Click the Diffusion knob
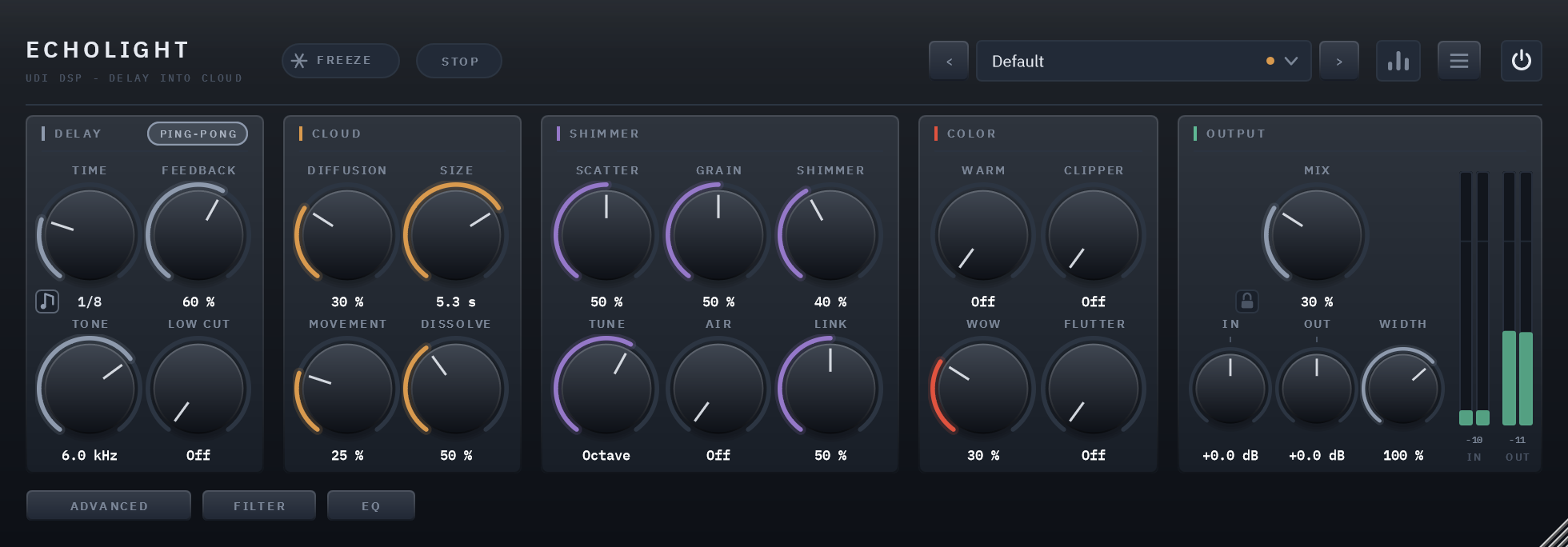The width and height of the screenshot is (1568, 547). [x=347, y=235]
